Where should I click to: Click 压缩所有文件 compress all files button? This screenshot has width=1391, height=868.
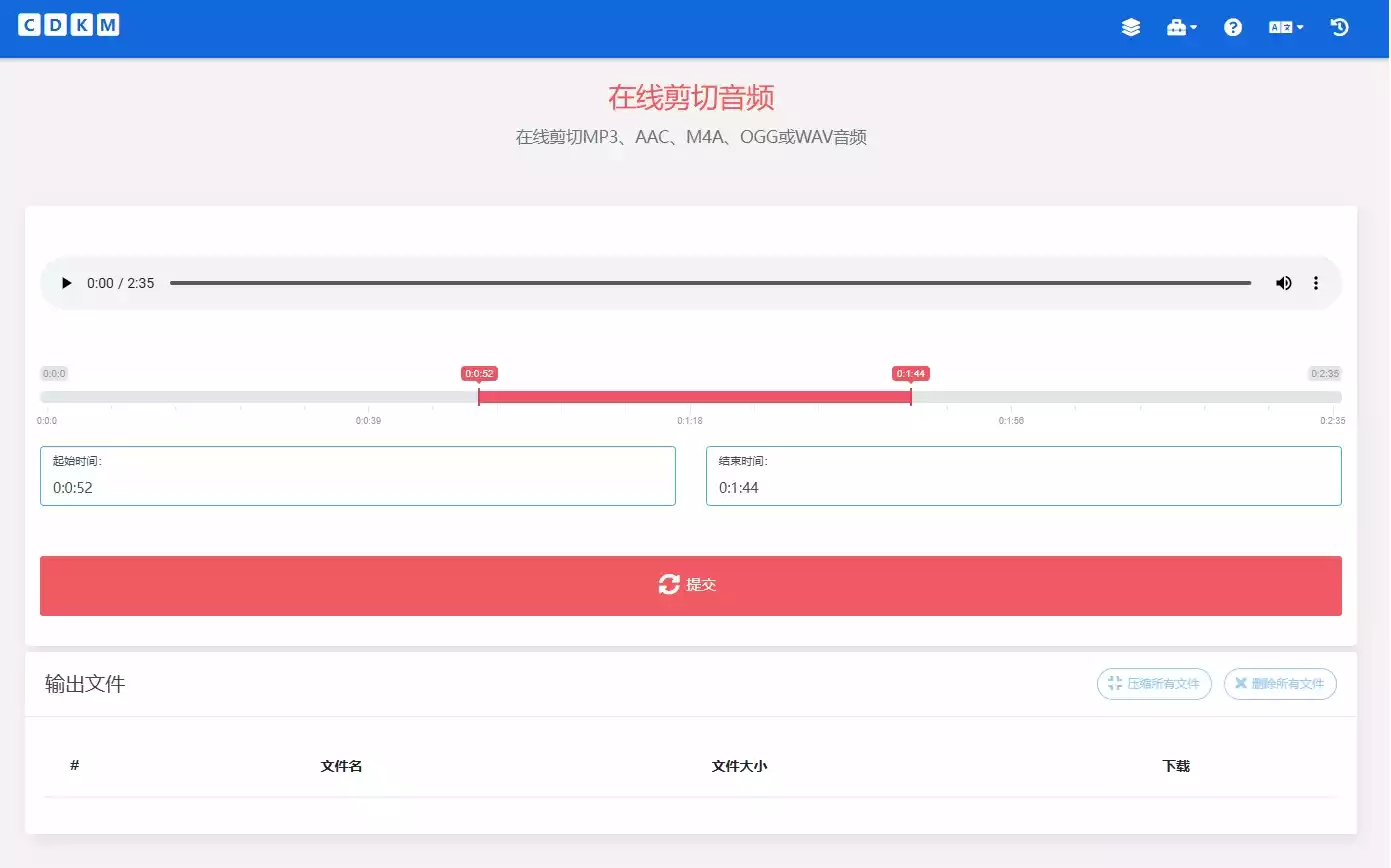[1154, 684]
